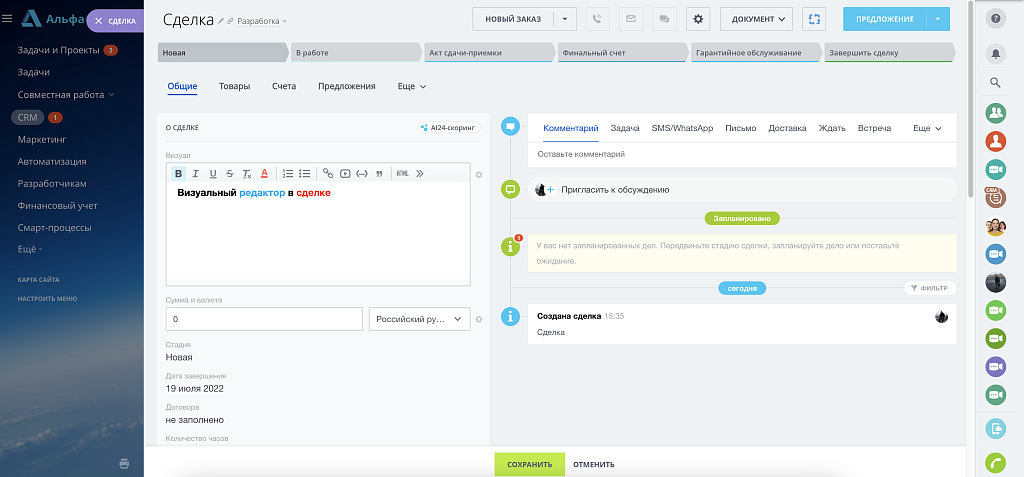Pick the text color in the editor
This screenshot has height=477, width=1024.
coord(264,173)
